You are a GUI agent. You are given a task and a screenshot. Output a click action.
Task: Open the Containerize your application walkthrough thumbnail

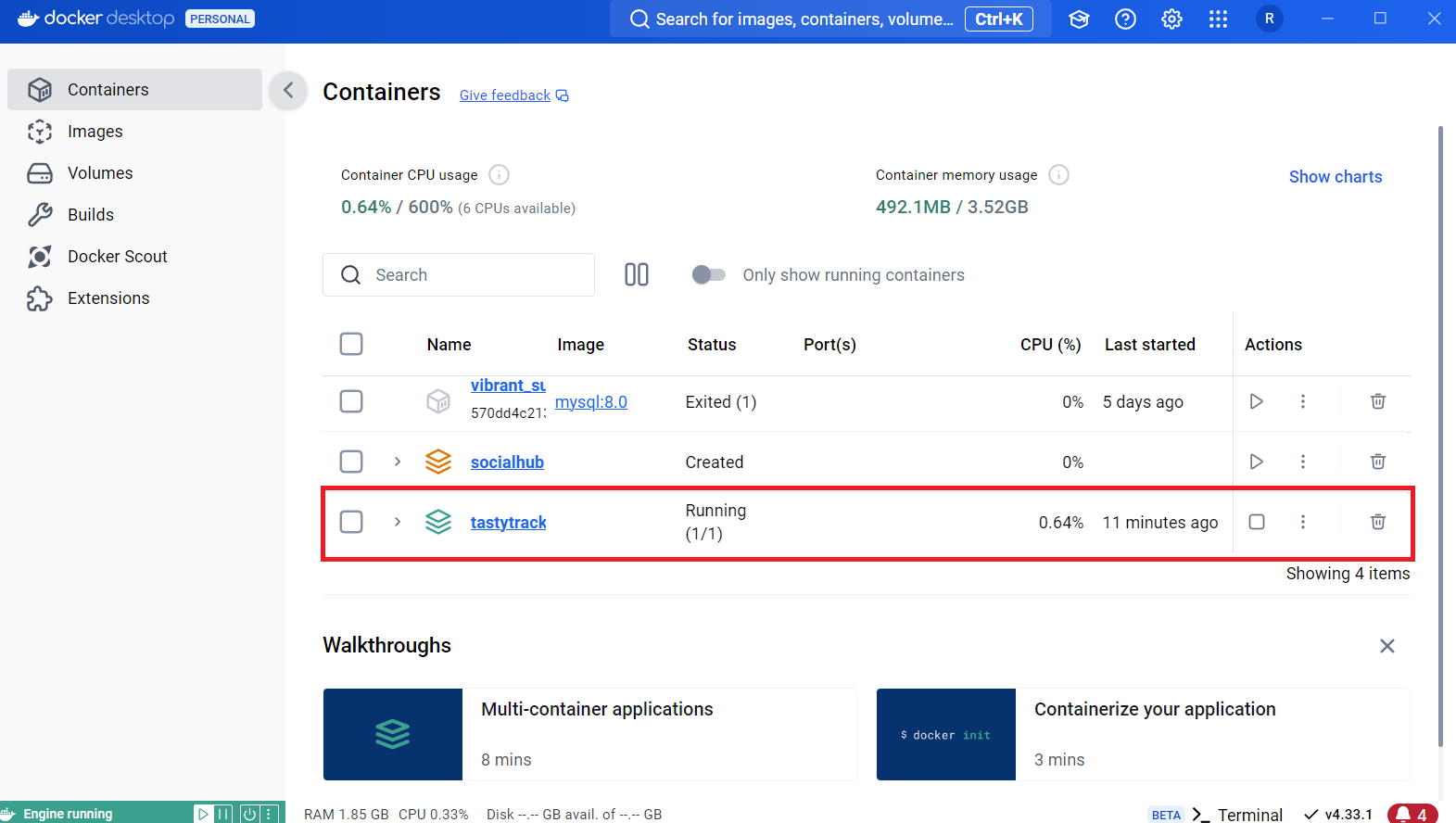click(946, 734)
